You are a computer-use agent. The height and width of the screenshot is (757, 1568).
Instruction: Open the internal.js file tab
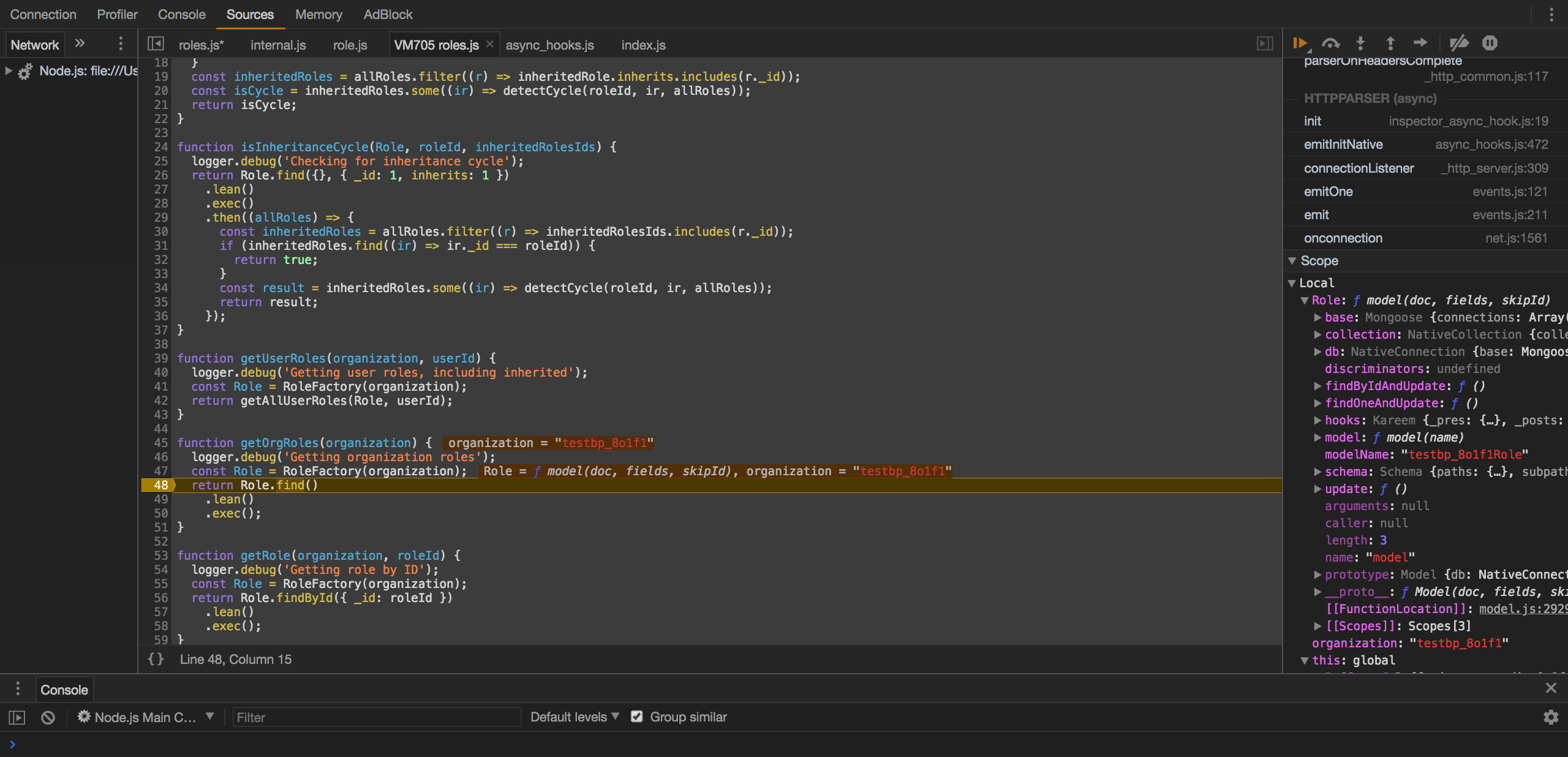click(278, 45)
